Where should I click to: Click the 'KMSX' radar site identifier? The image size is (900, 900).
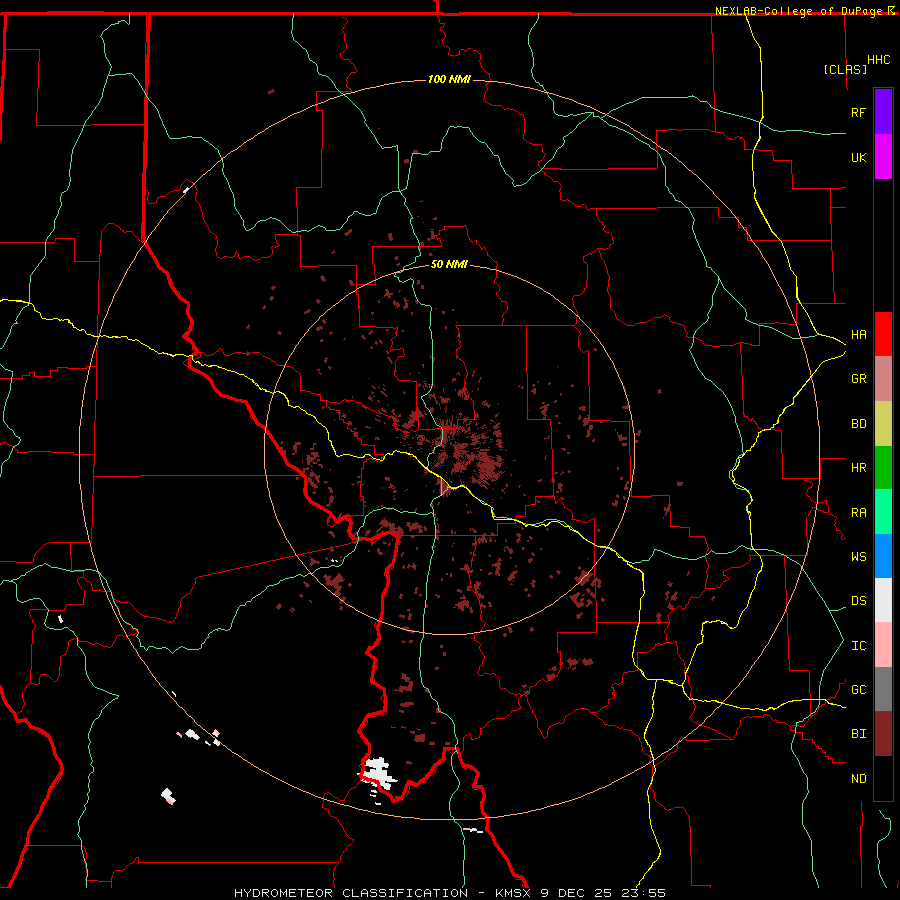(514, 893)
